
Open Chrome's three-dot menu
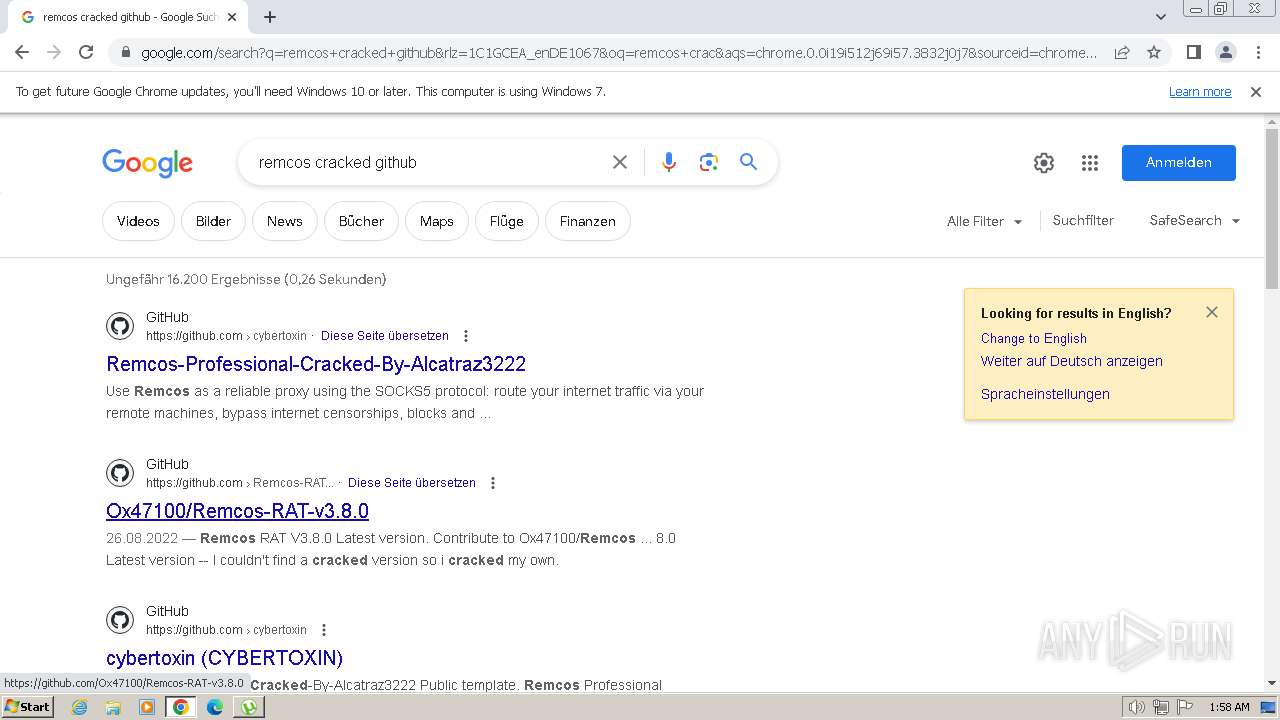coord(1258,52)
